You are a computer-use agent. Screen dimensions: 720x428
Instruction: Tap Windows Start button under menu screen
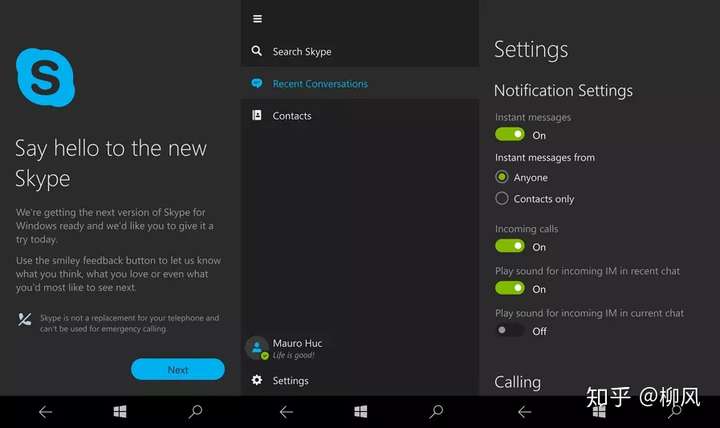(360, 412)
